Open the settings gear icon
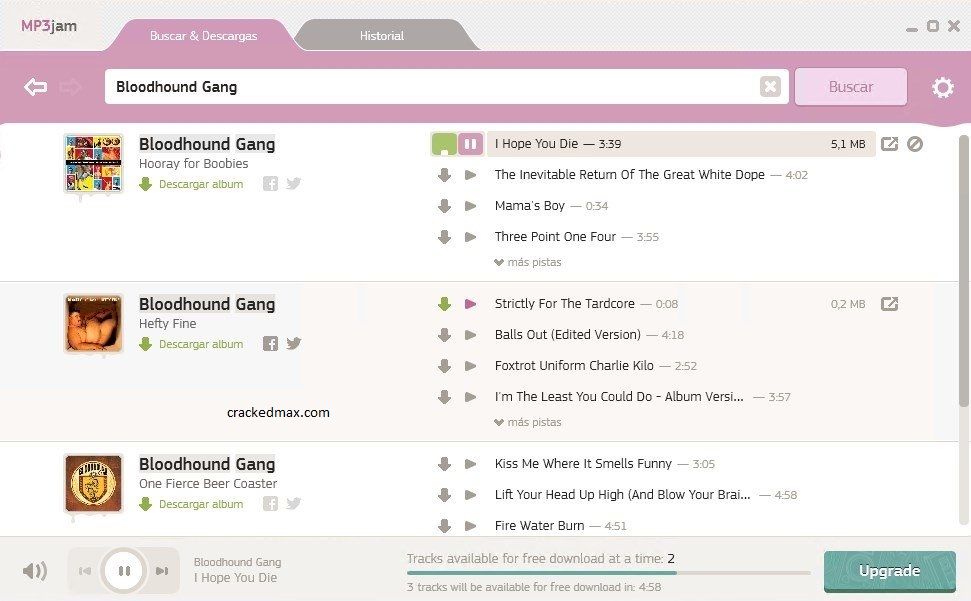Screen dimensions: 971x601 pos(942,87)
